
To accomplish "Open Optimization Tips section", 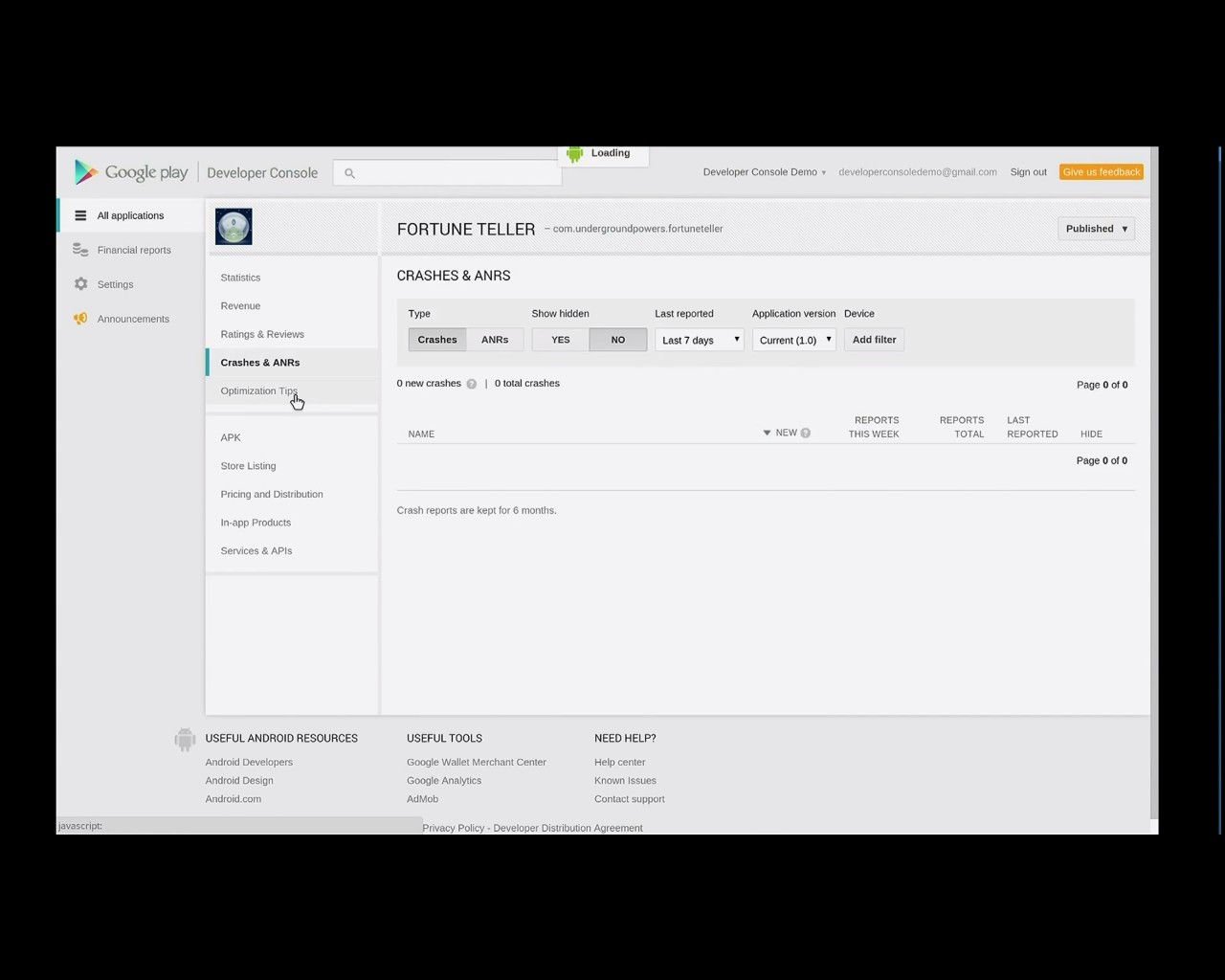I will click(258, 390).
